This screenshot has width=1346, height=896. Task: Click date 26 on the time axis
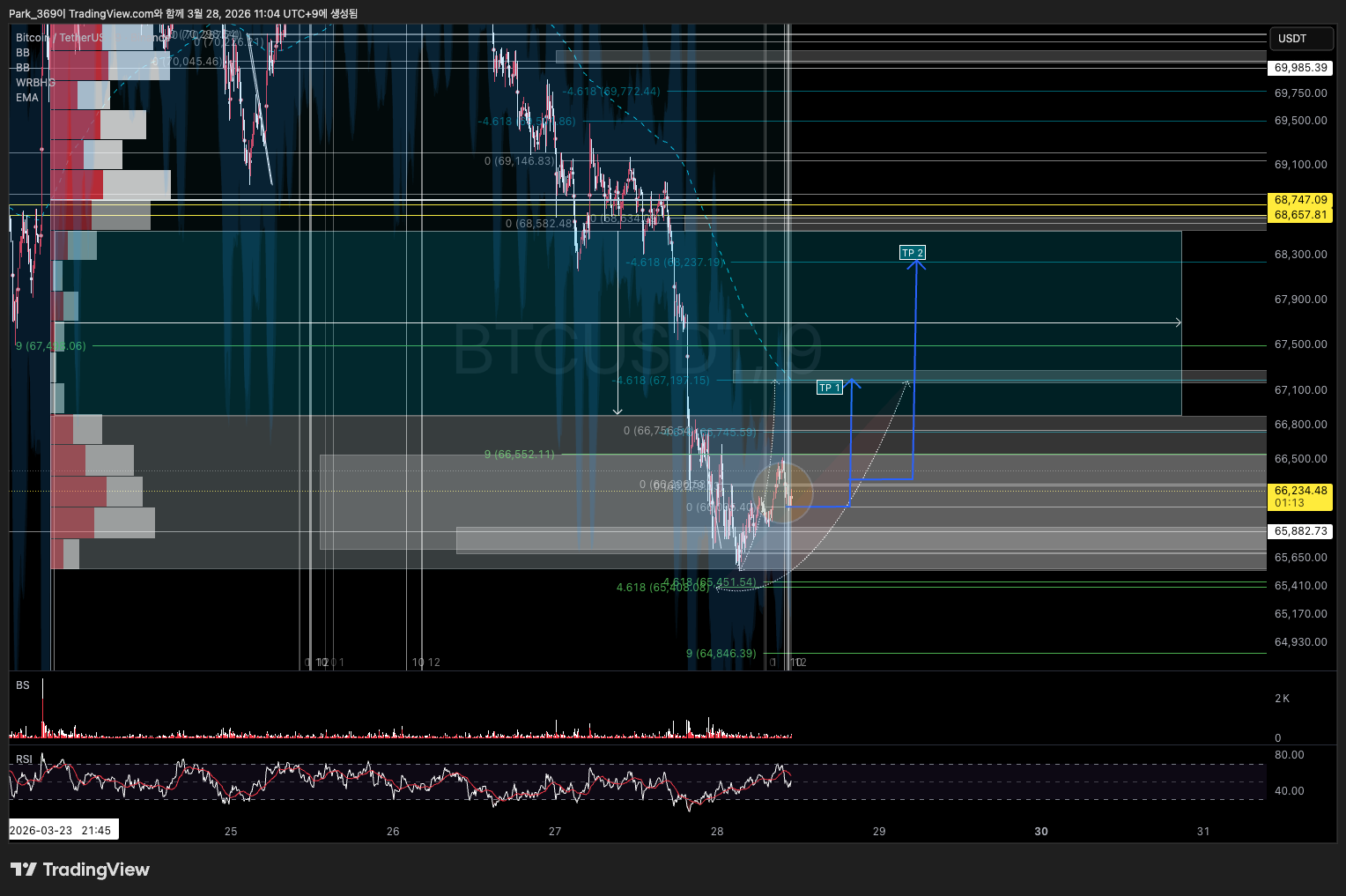click(x=393, y=831)
